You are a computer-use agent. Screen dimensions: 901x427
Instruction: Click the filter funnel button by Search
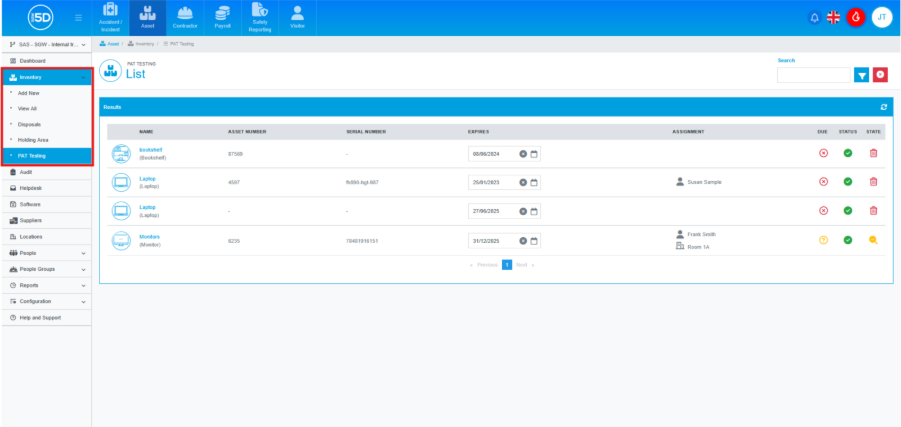pos(861,75)
